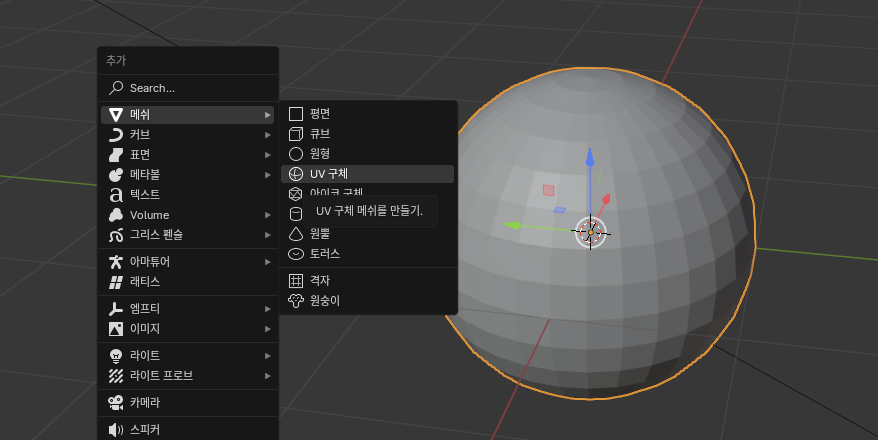The height and width of the screenshot is (440, 878).
Task: Add the 원숭이 monkey mesh
Action: (x=367, y=301)
